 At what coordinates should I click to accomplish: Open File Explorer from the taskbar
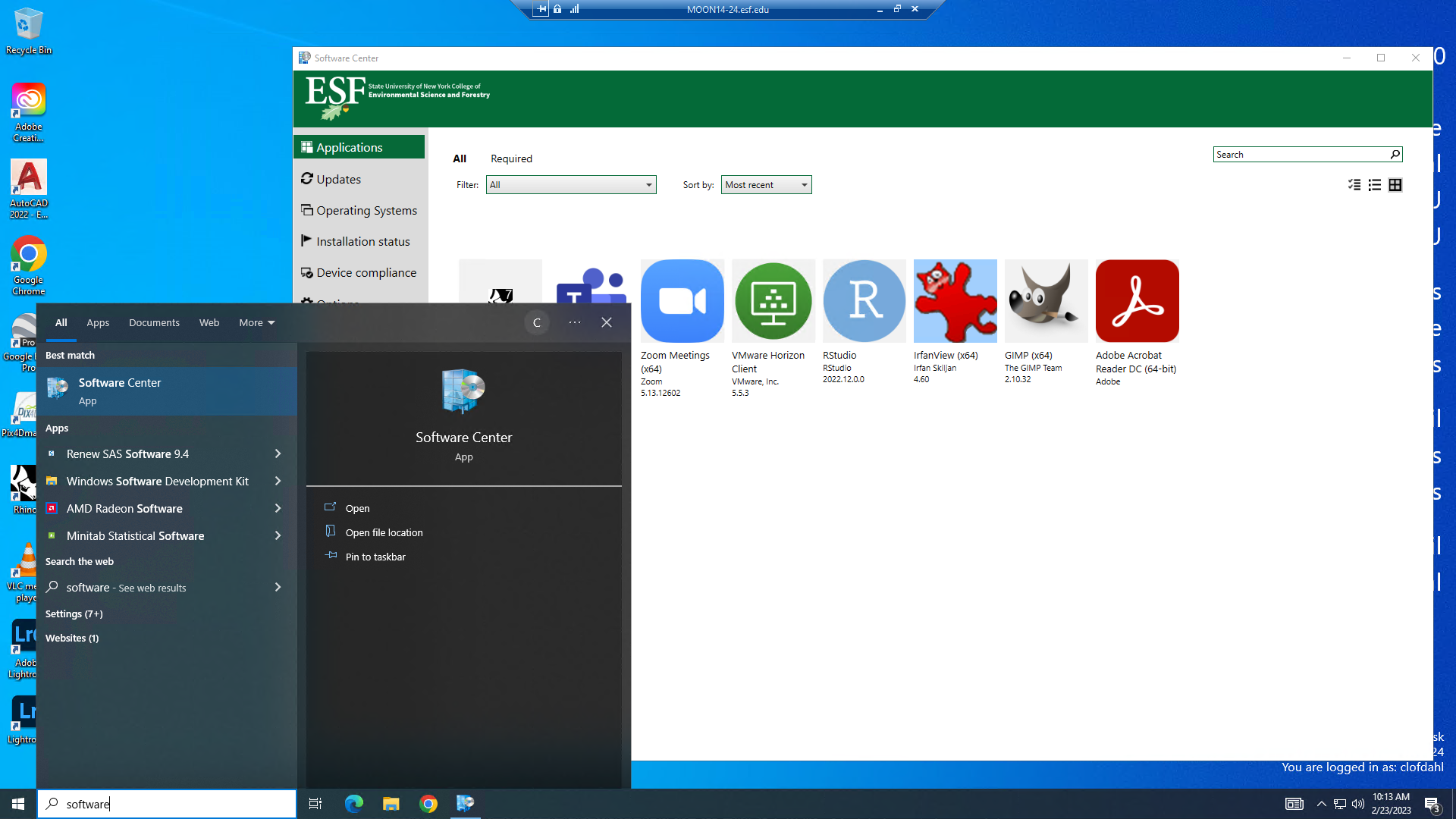tap(391, 804)
